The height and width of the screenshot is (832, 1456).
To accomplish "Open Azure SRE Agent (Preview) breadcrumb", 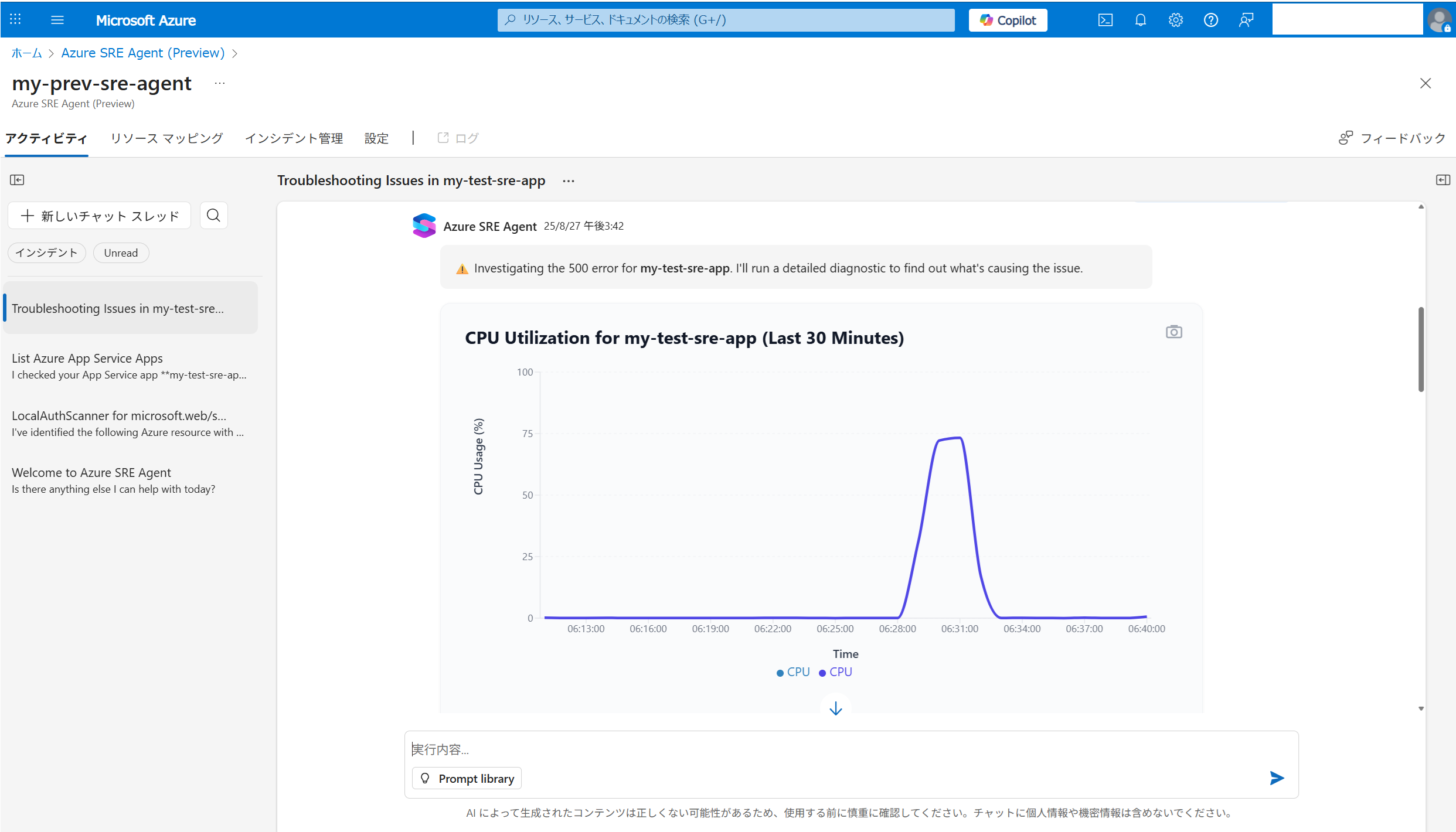I will point(143,53).
